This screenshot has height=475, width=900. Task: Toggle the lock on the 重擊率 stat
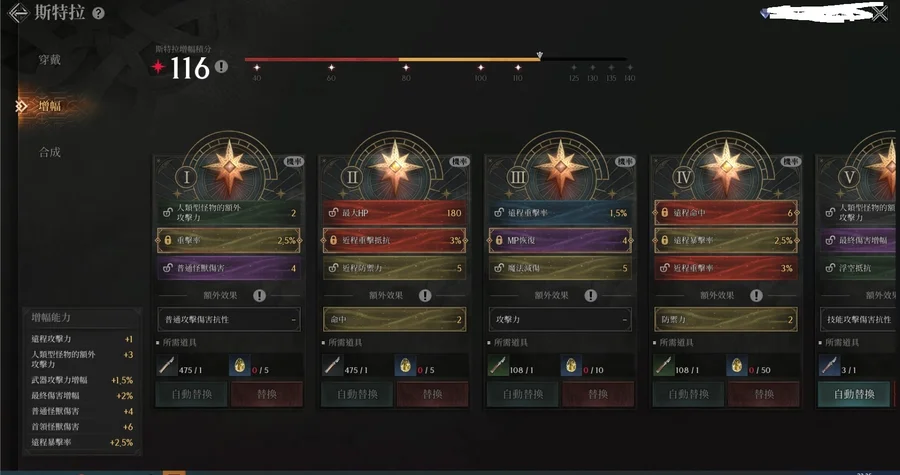[x=168, y=240]
